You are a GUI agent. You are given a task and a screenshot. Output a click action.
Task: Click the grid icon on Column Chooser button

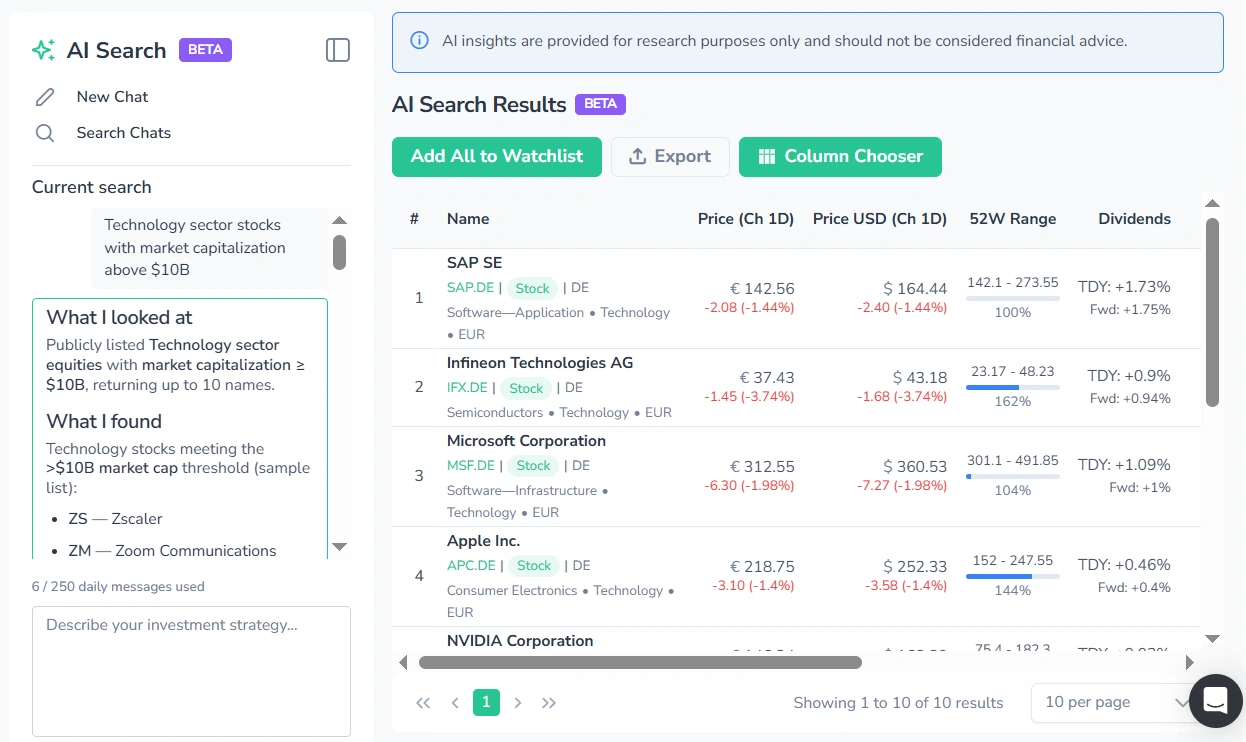tap(764, 156)
